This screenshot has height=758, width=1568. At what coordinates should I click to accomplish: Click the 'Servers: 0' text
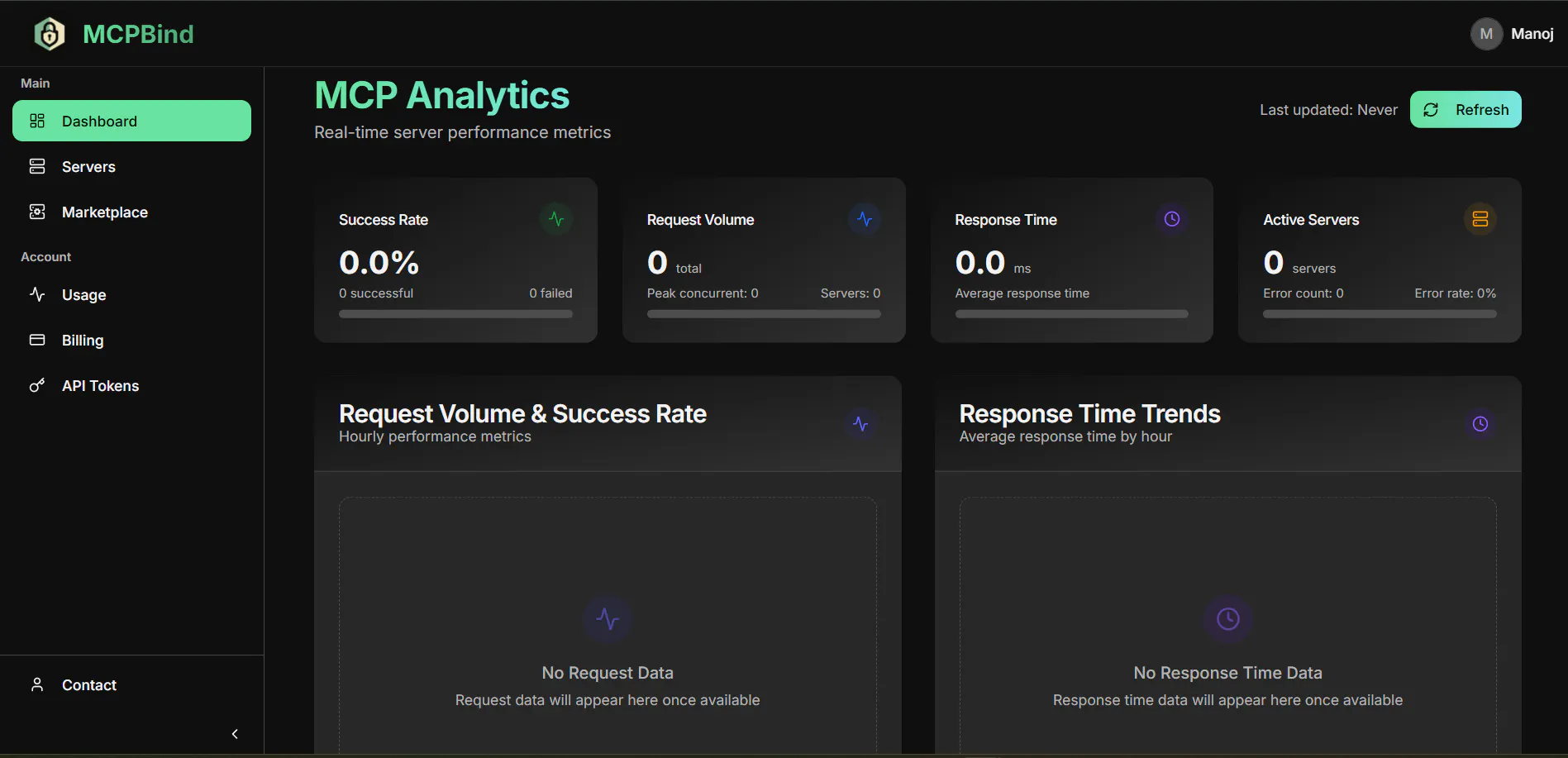[851, 293]
